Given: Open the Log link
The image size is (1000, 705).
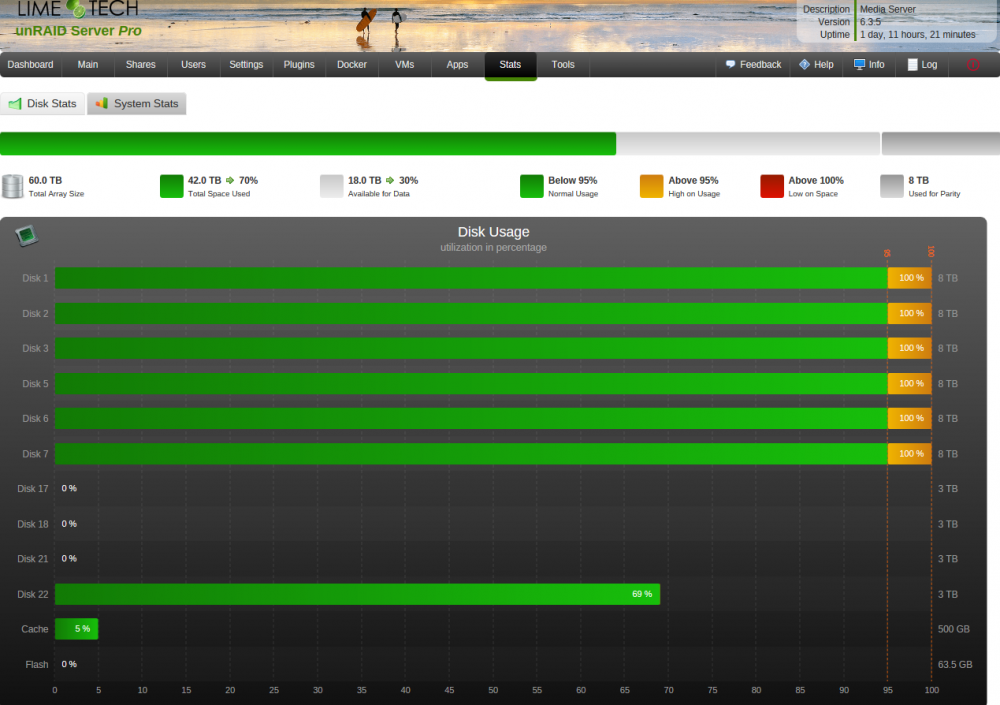Looking at the screenshot, I should (x=929, y=64).
